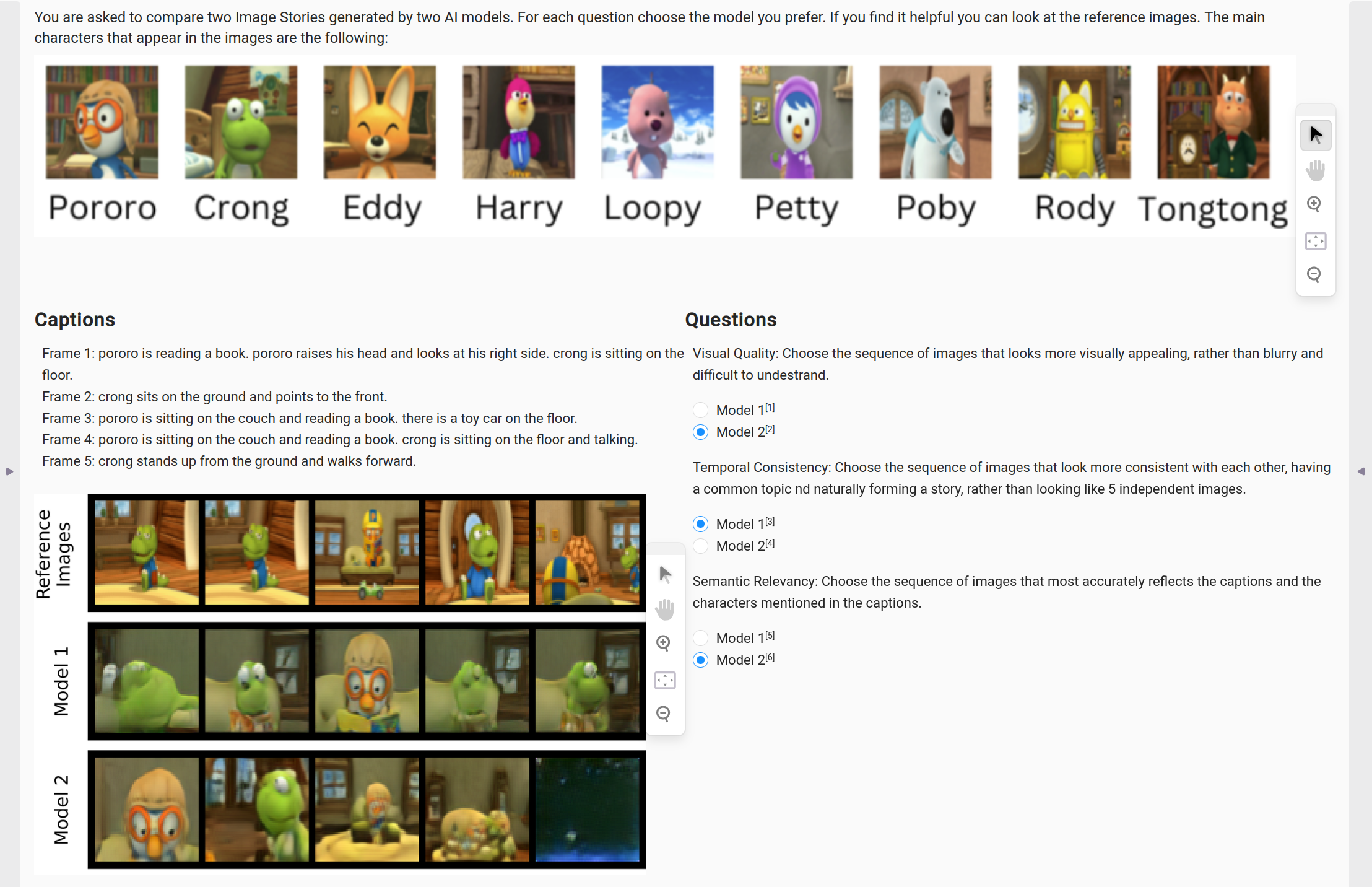Viewport: 1372px width, 887px height.
Task: Click fit-to-screen icon beside the story frames
Action: [x=665, y=680]
